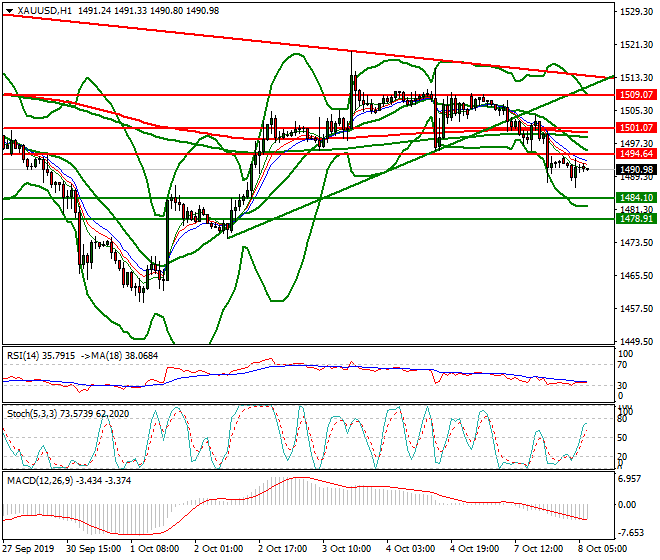Click the MACD scale value -7.653
Image resolution: width=660 pixels, height=560 pixels.
(631, 533)
